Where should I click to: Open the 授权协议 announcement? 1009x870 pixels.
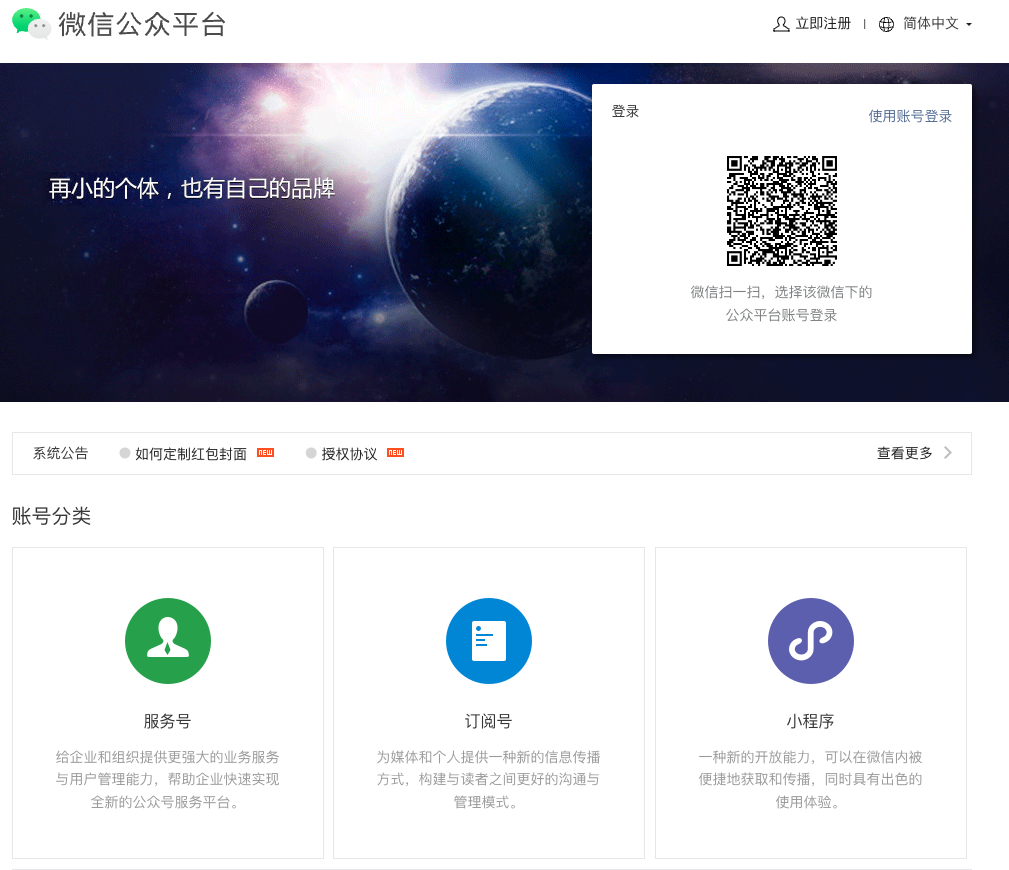pos(349,454)
